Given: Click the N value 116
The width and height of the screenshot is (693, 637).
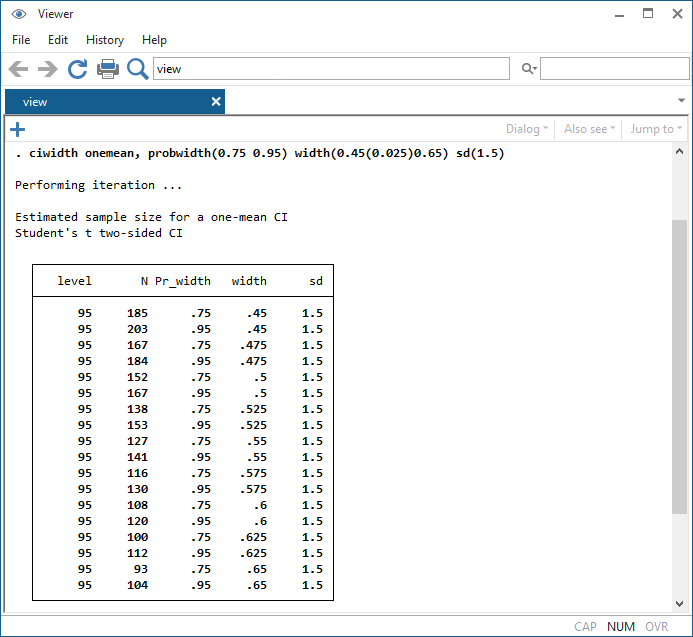Looking at the screenshot, I should point(137,473).
